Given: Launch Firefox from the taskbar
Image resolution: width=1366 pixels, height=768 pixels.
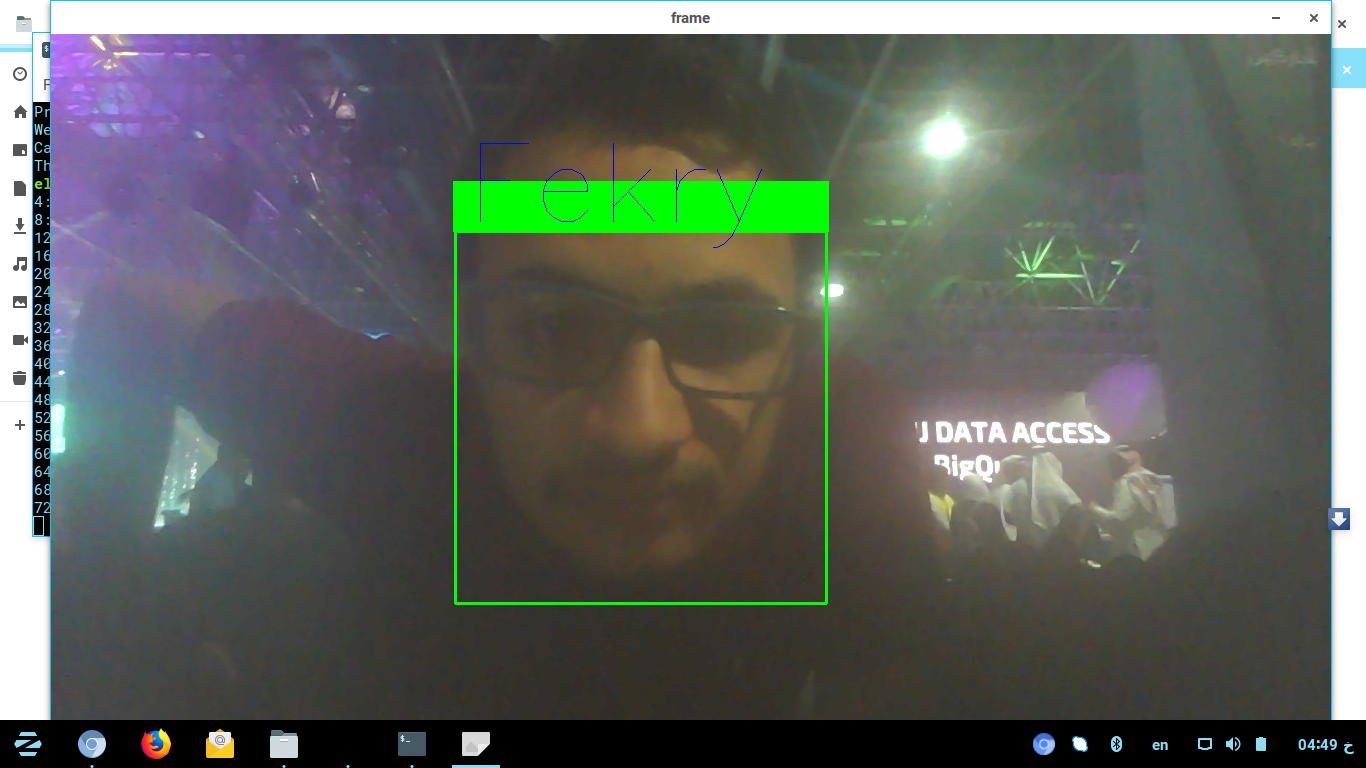Looking at the screenshot, I should [156, 744].
